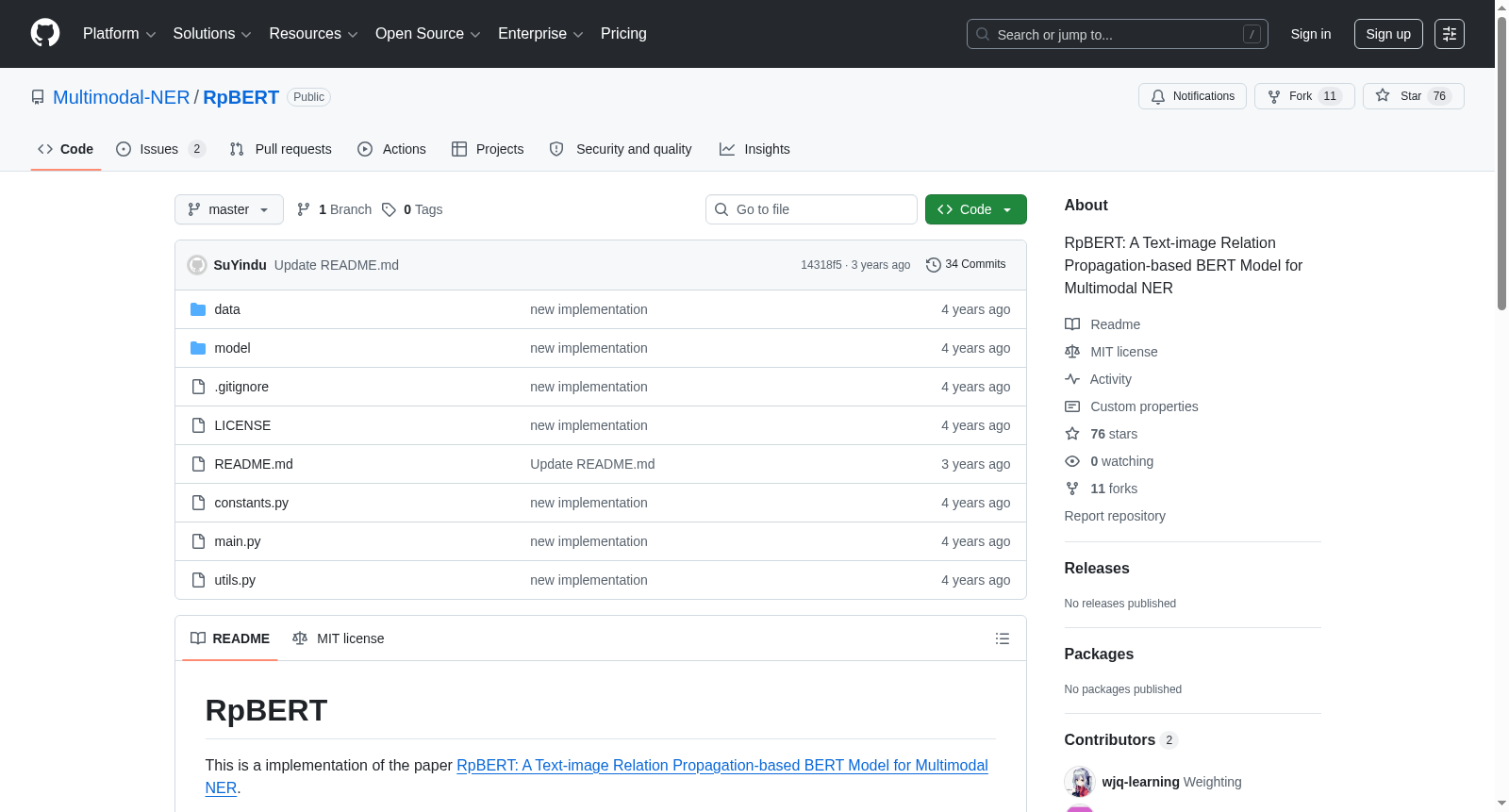Fork the repository via Fork button
Image resolution: width=1509 pixels, height=812 pixels.
click(x=1304, y=96)
